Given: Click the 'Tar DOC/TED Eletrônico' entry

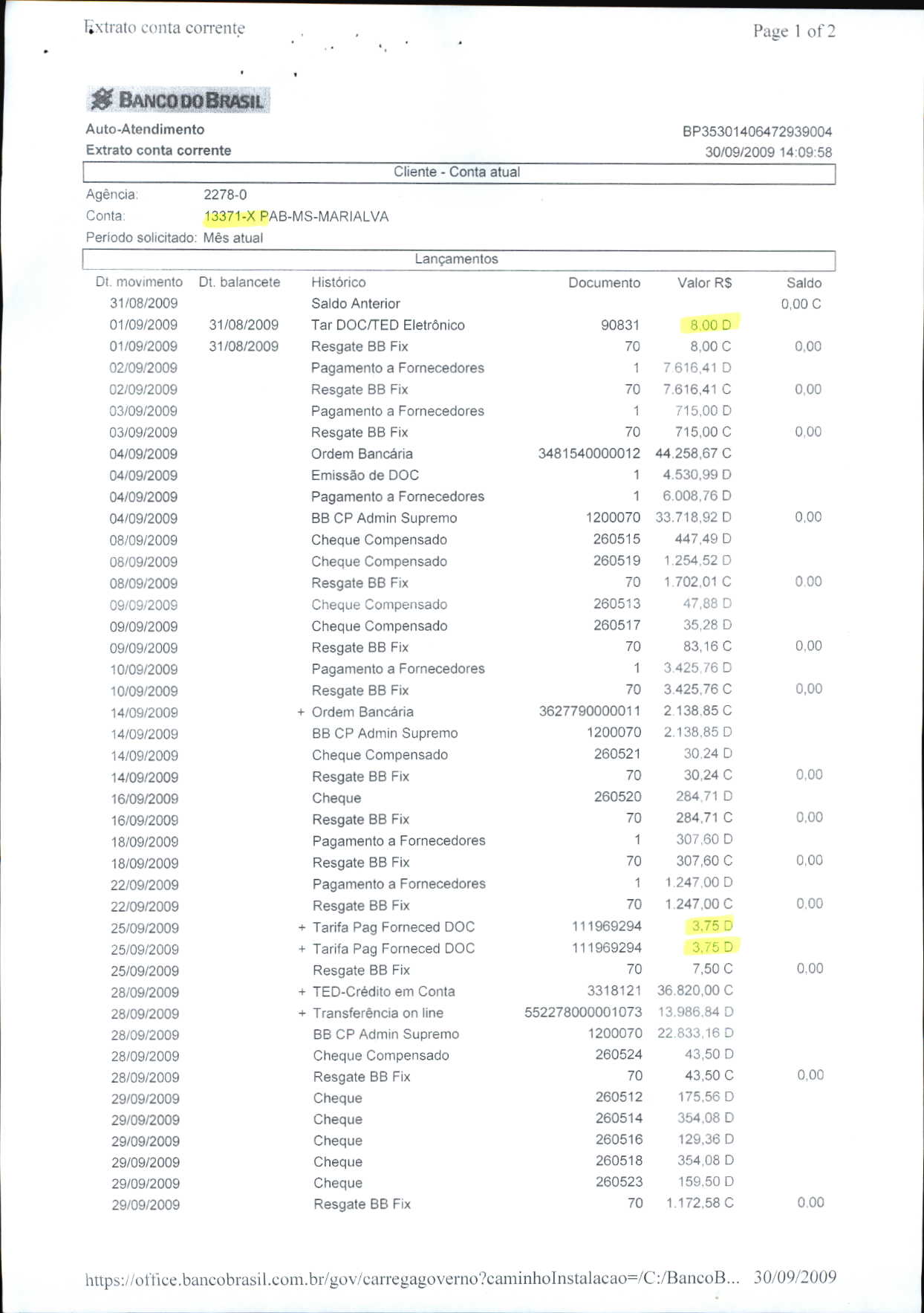Looking at the screenshot, I should pos(388,325).
